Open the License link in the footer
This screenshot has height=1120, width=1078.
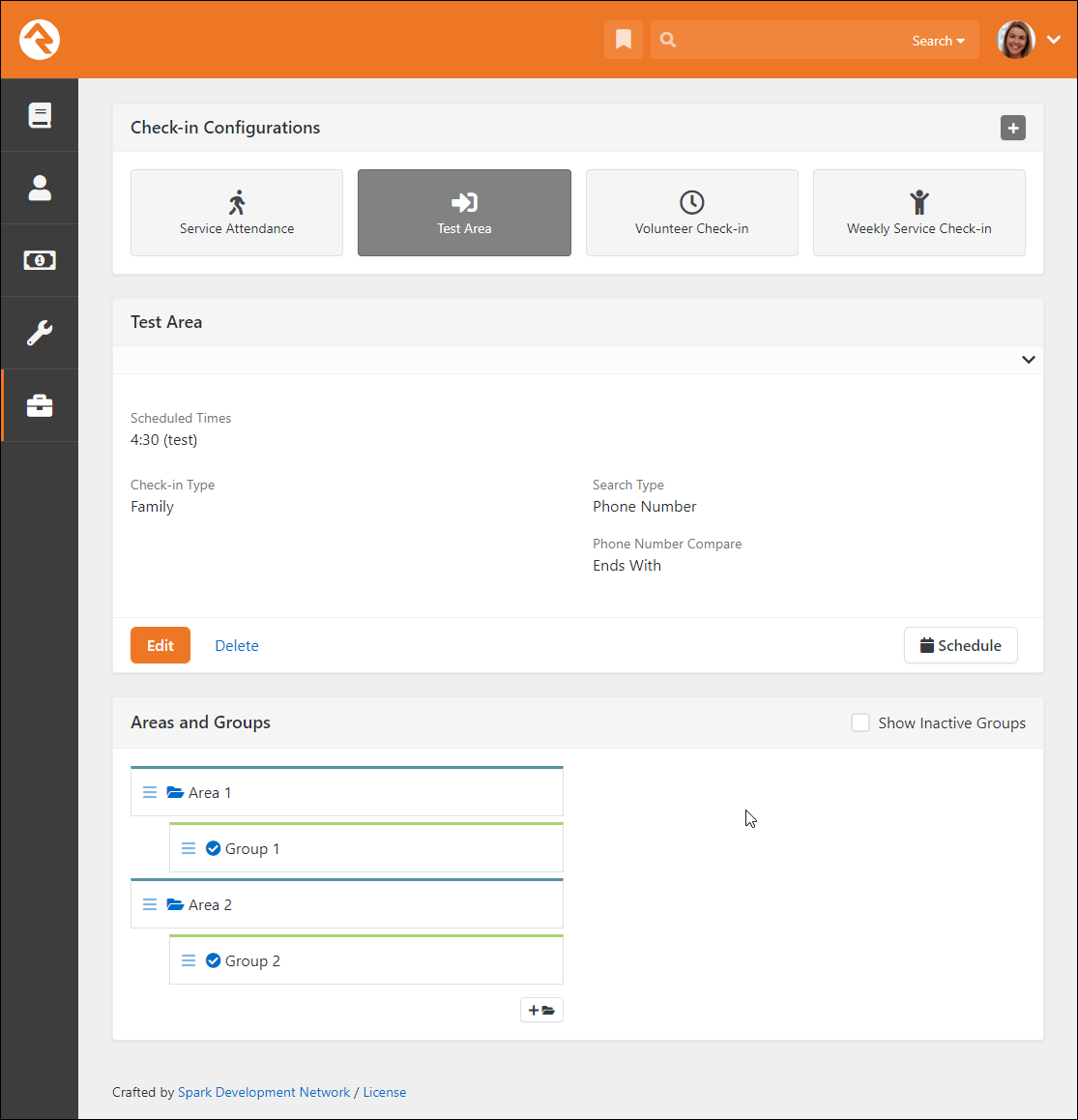point(384,1091)
